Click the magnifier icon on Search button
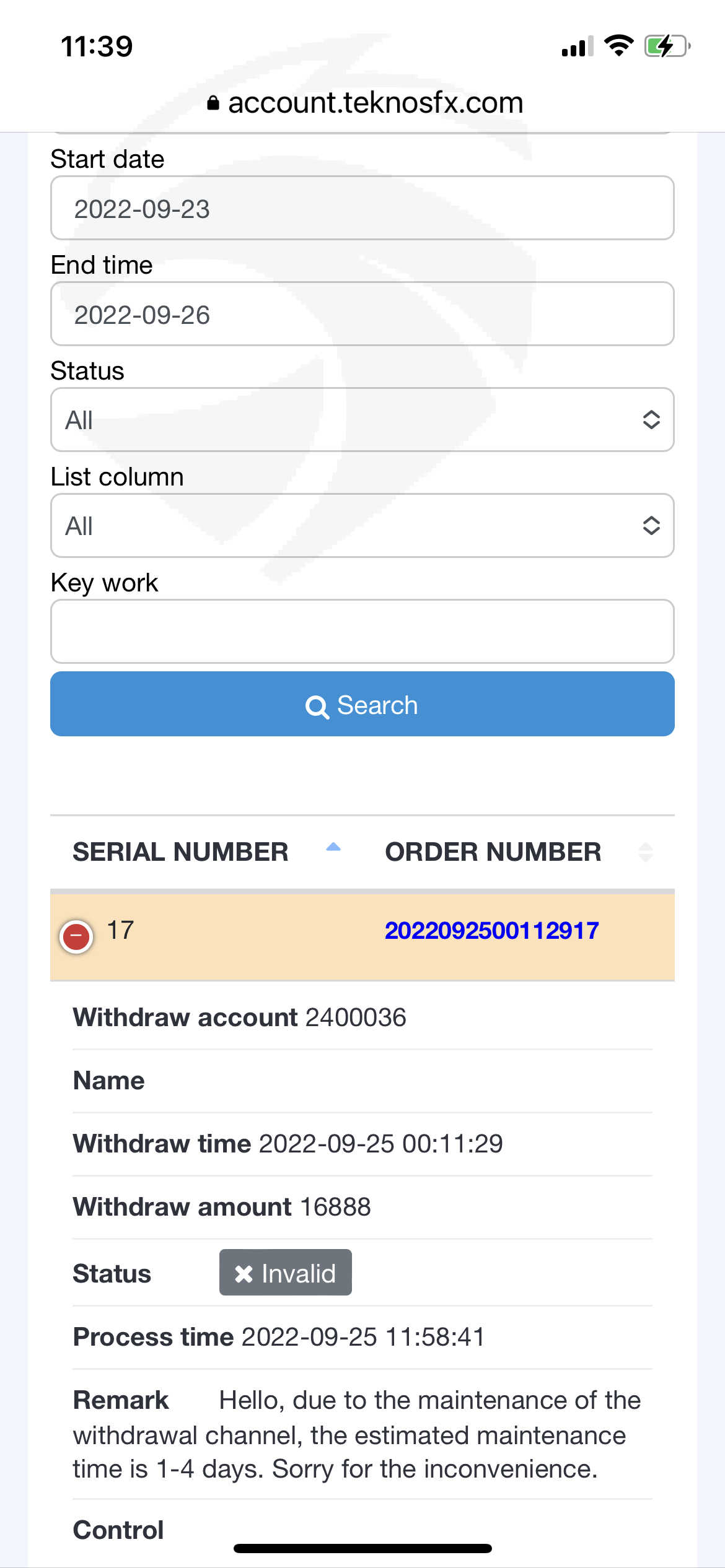 317,706
